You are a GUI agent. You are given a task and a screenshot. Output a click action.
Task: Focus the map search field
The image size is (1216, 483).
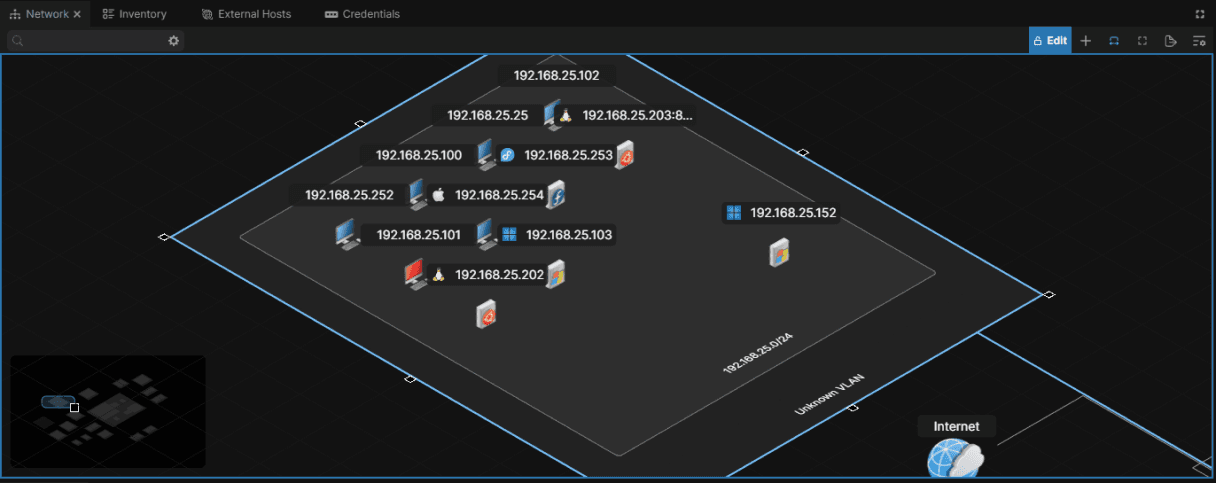(x=95, y=41)
